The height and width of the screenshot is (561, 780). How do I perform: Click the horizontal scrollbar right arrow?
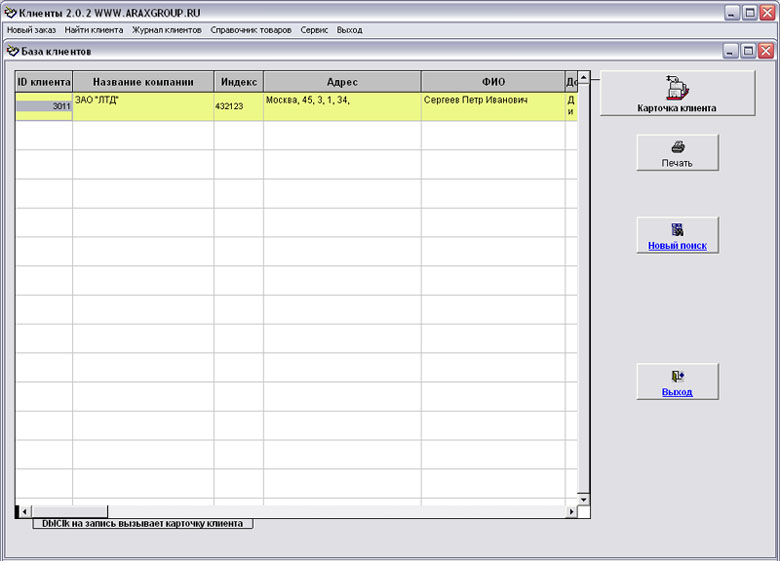pyautogui.click(x=572, y=511)
